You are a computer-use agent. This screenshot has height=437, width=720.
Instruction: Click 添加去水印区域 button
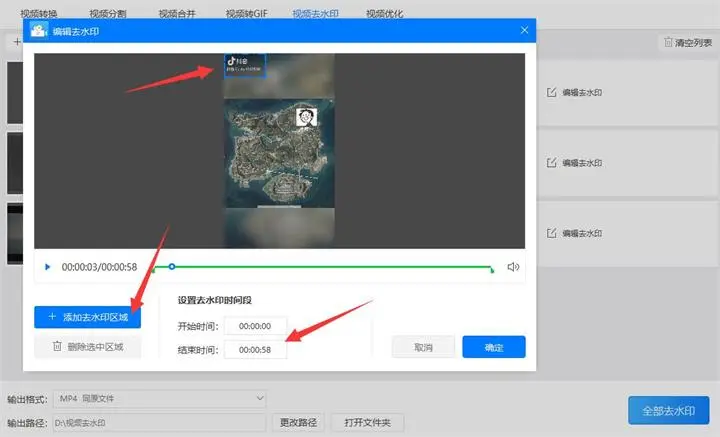[87, 317]
